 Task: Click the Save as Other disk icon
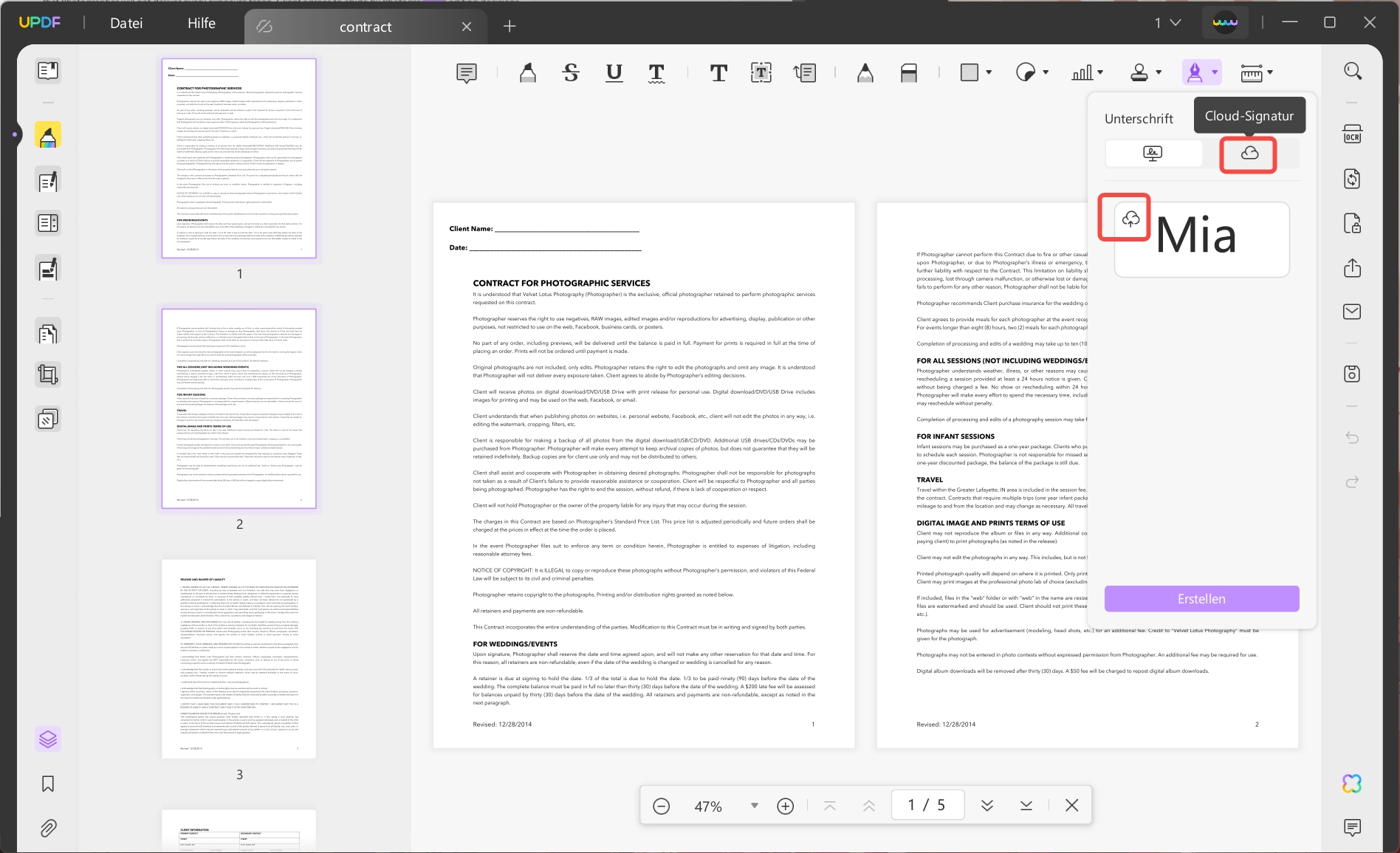[x=1353, y=374]
